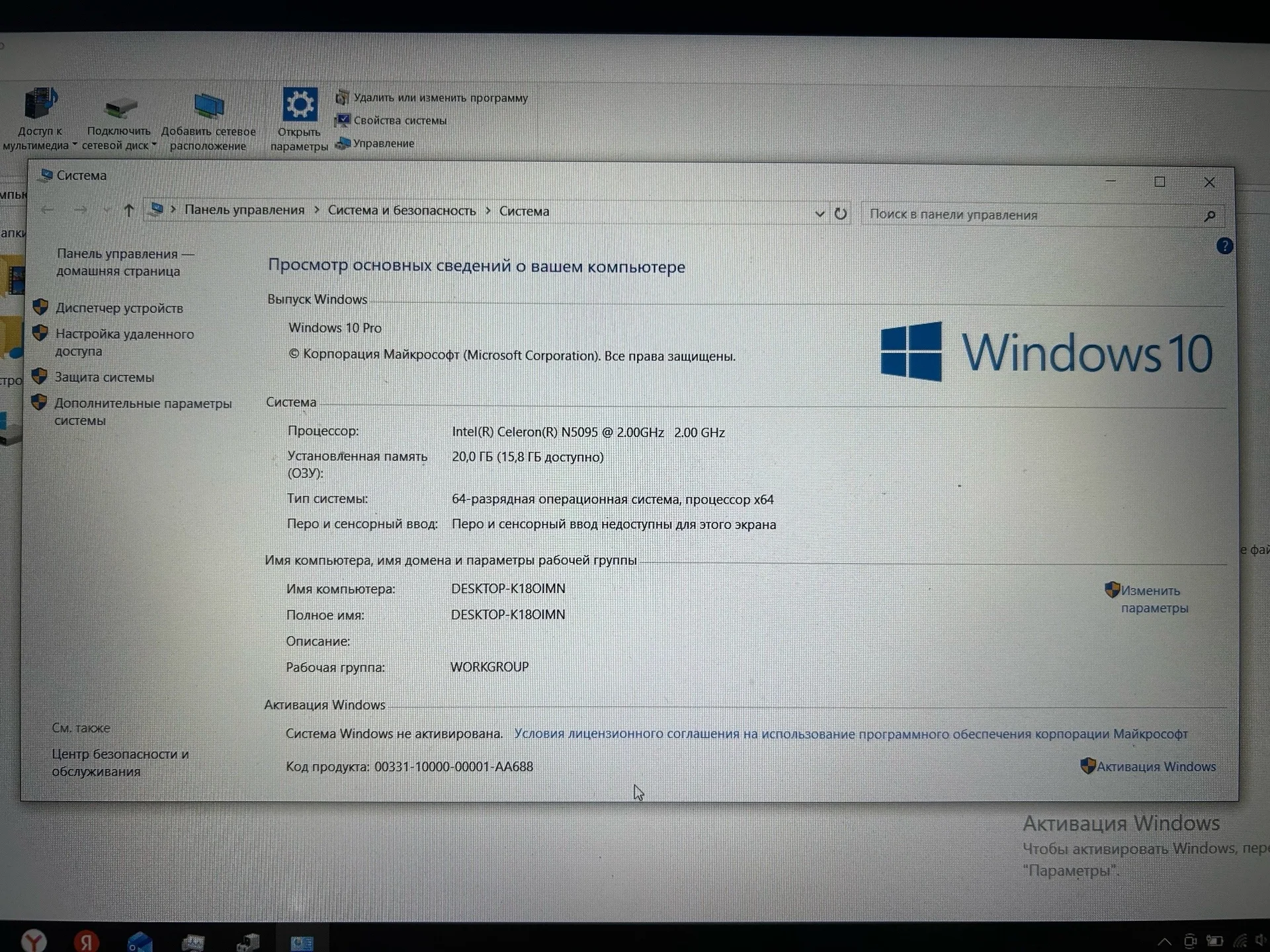The height and width of the screenshot is (952, 1270).
Task: Click the search magnifier icon
Action: [1210, 216]
